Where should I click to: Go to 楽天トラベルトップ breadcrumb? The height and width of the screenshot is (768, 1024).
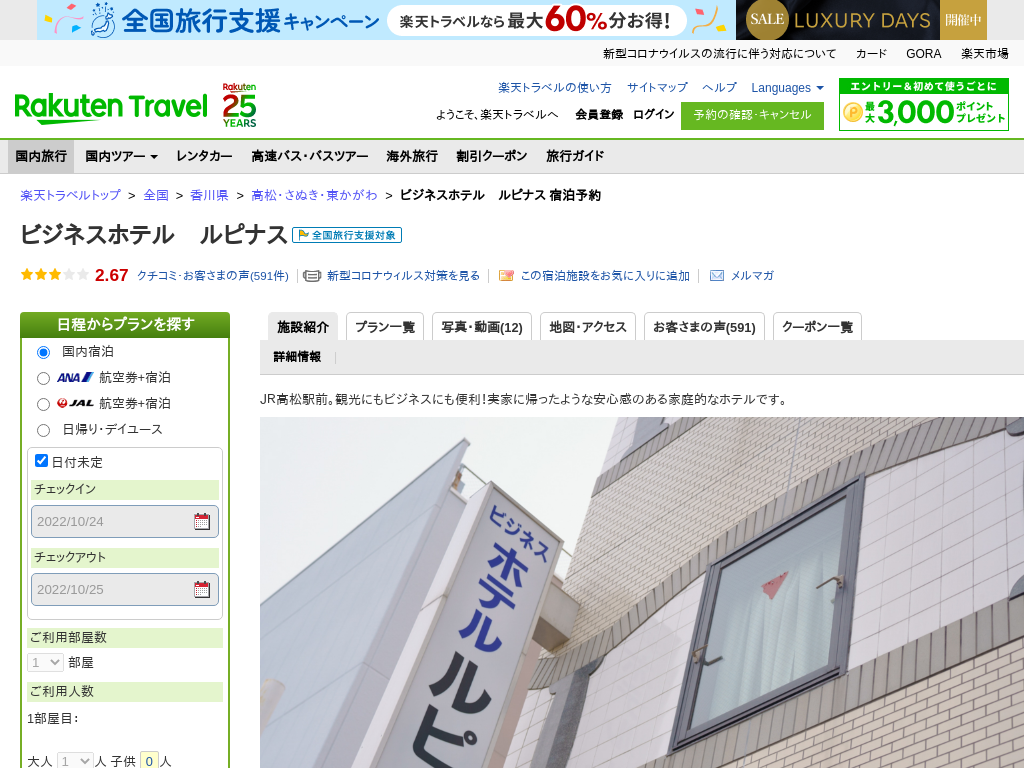(71, 195)
